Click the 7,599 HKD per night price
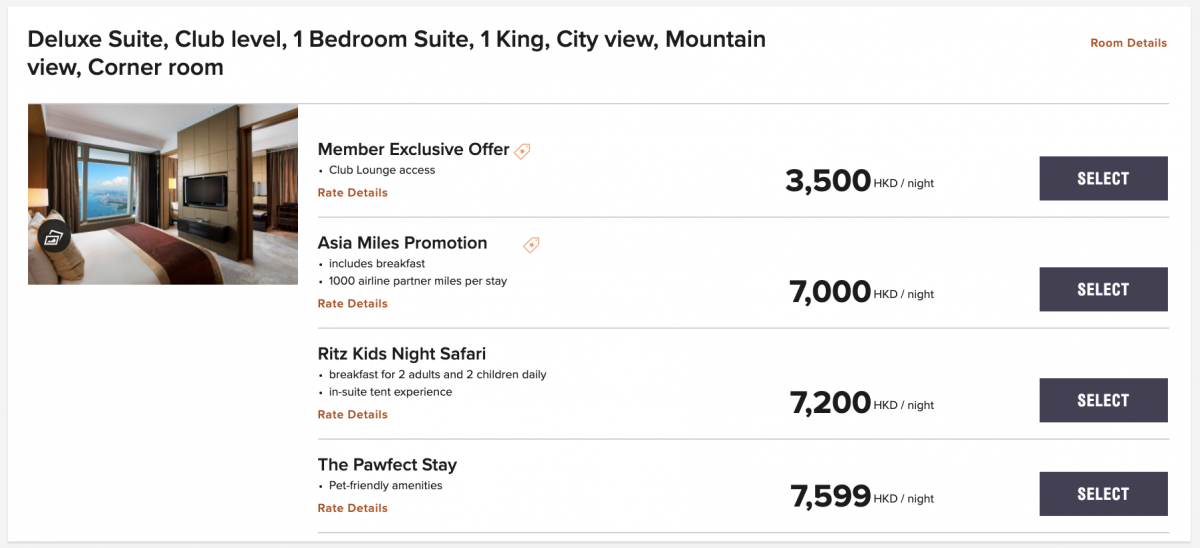 (862, 496)
